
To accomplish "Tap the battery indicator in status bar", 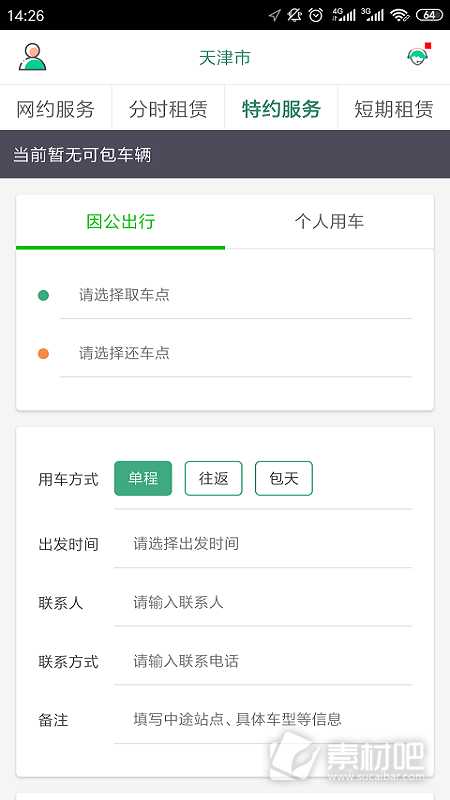I will point(429,15).
